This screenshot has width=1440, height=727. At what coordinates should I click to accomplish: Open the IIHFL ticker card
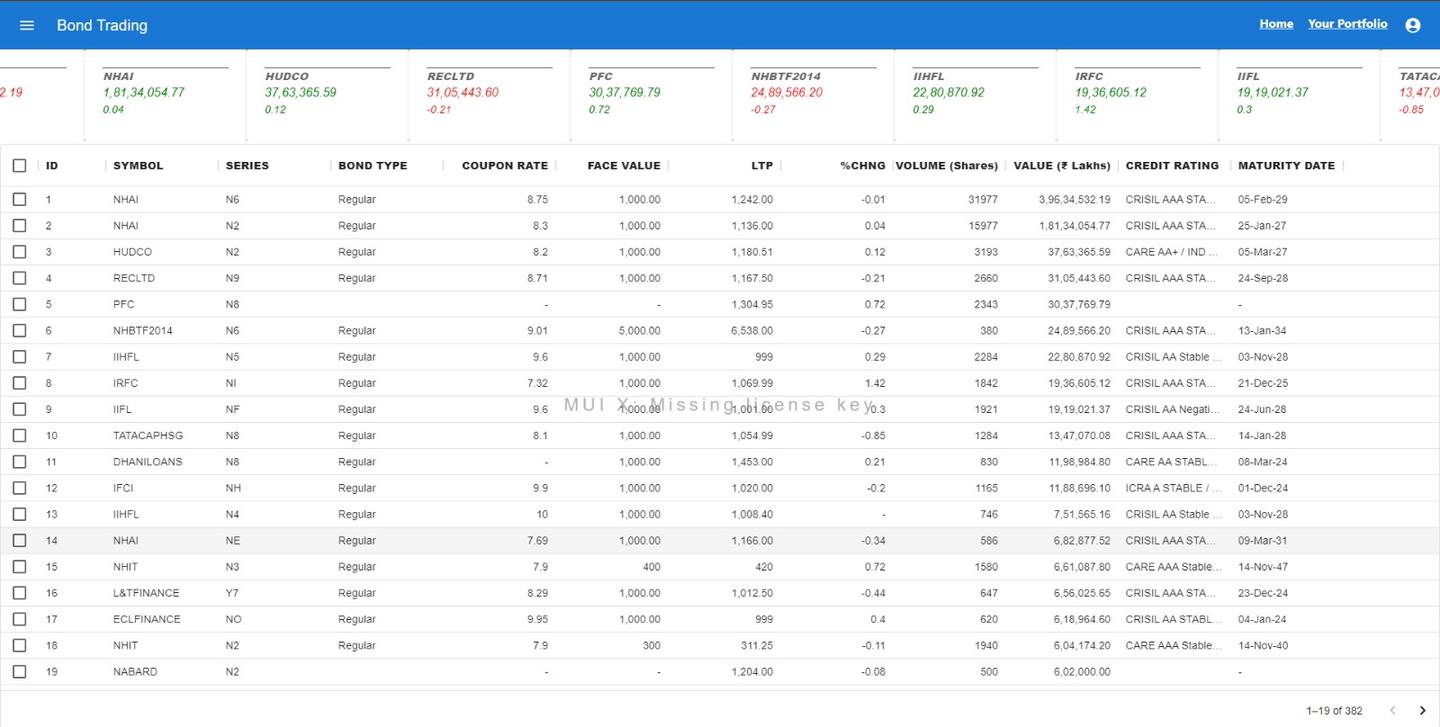coord(976,93)
